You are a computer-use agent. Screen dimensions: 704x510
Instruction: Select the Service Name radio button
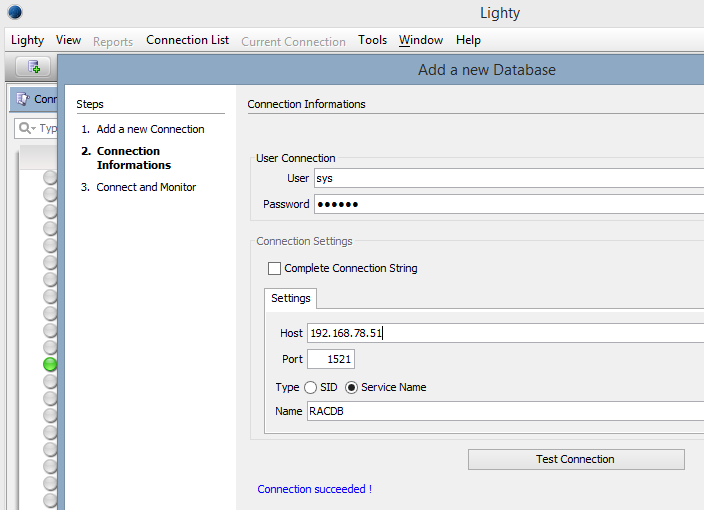point(351,387)
